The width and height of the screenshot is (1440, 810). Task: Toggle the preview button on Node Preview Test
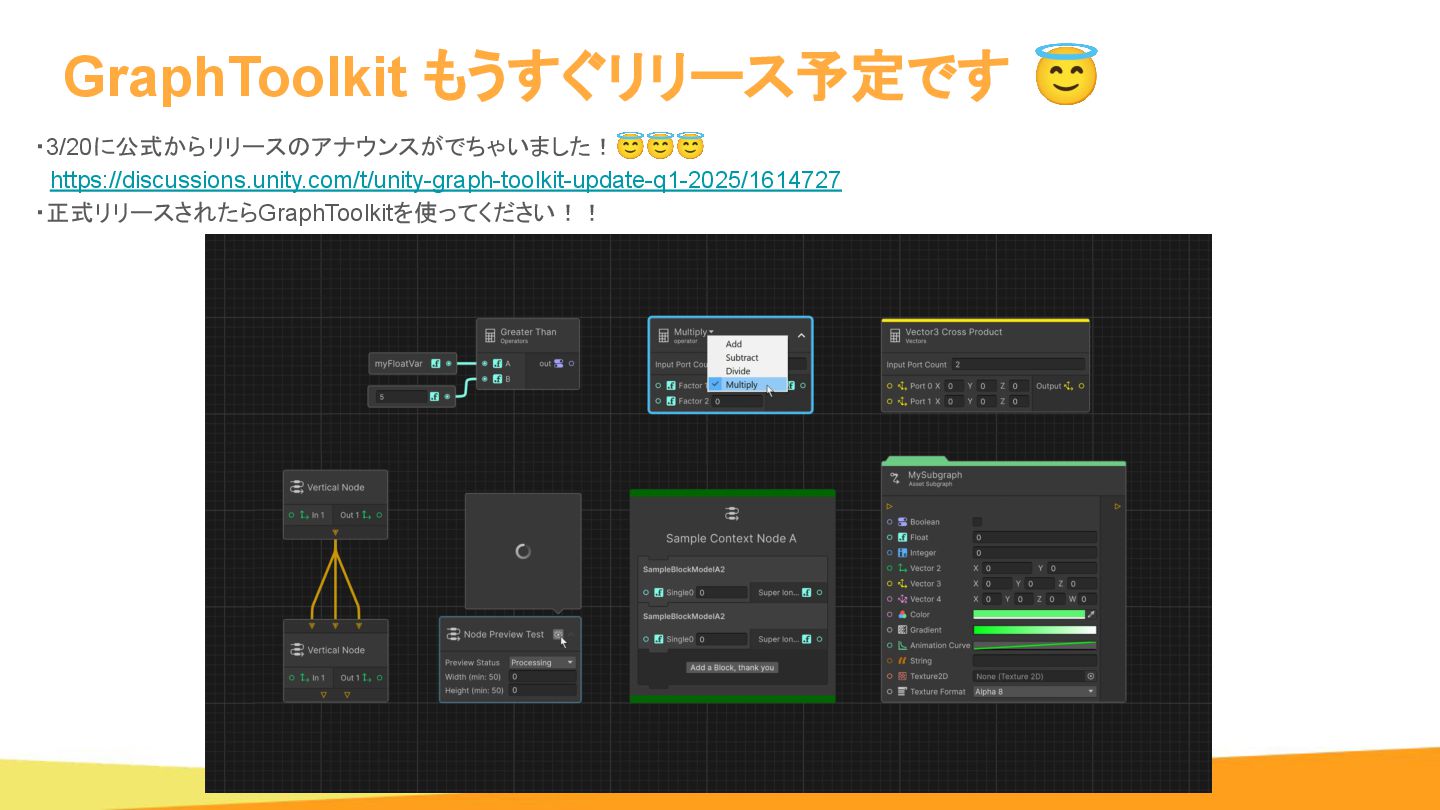click(x=558, y=634)
